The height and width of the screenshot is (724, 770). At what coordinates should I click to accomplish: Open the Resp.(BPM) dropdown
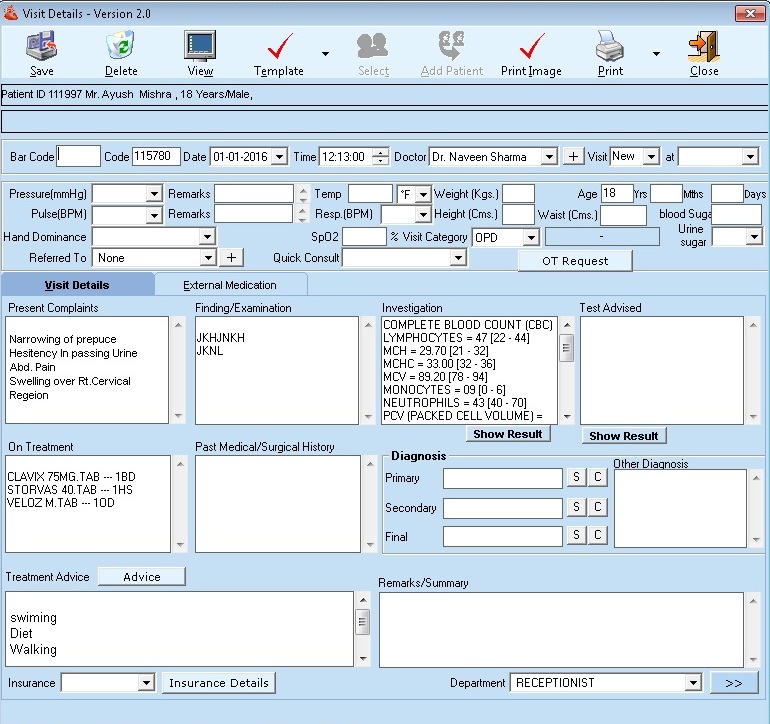coord(423,215)
